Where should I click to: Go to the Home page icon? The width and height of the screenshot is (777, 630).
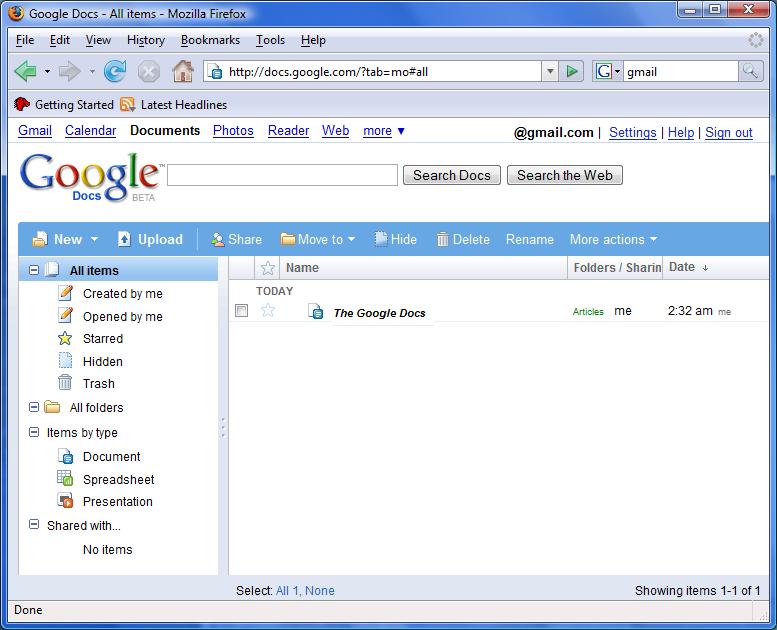183,71
